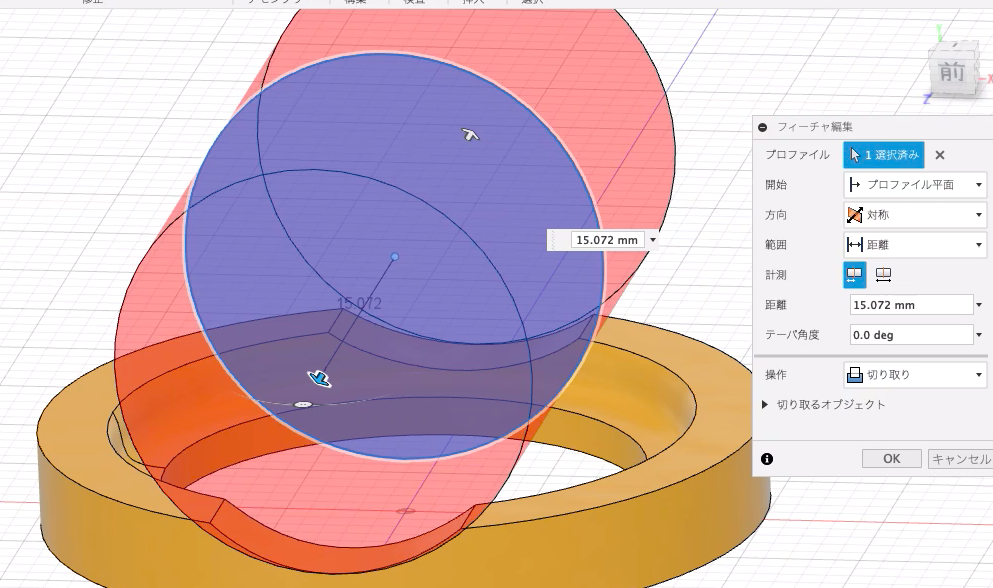This screenshot has width=993, height=588.
Task: Click the プロファイル label text
Action: point(797,155)
